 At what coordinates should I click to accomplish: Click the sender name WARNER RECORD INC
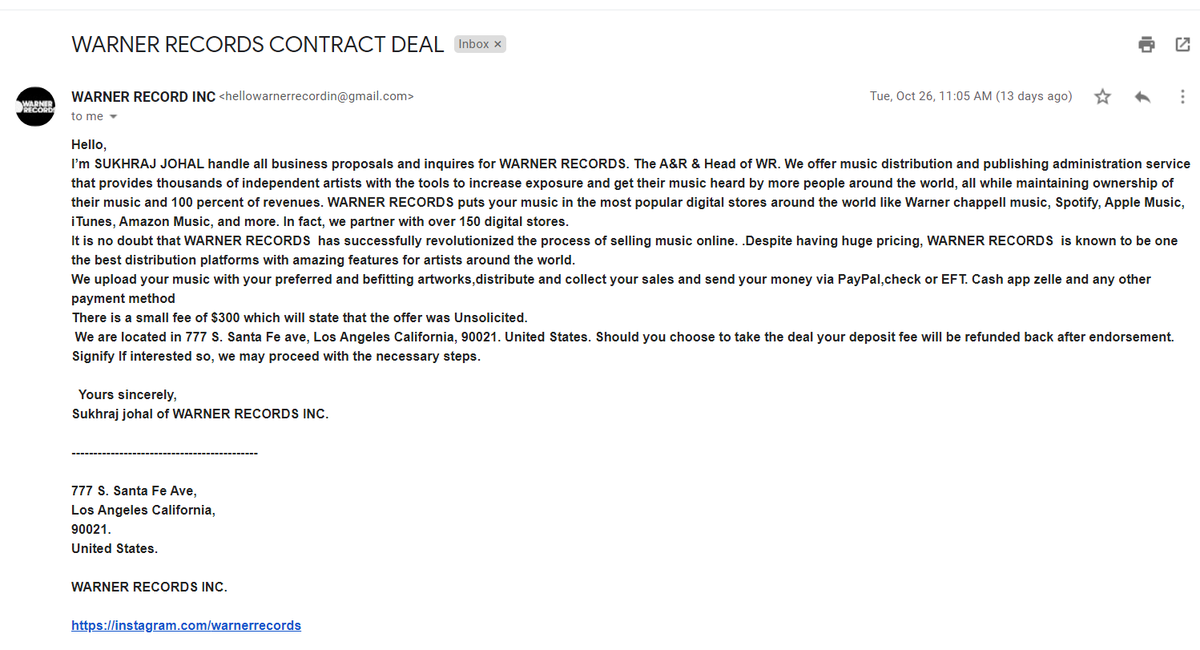point(143,97)
